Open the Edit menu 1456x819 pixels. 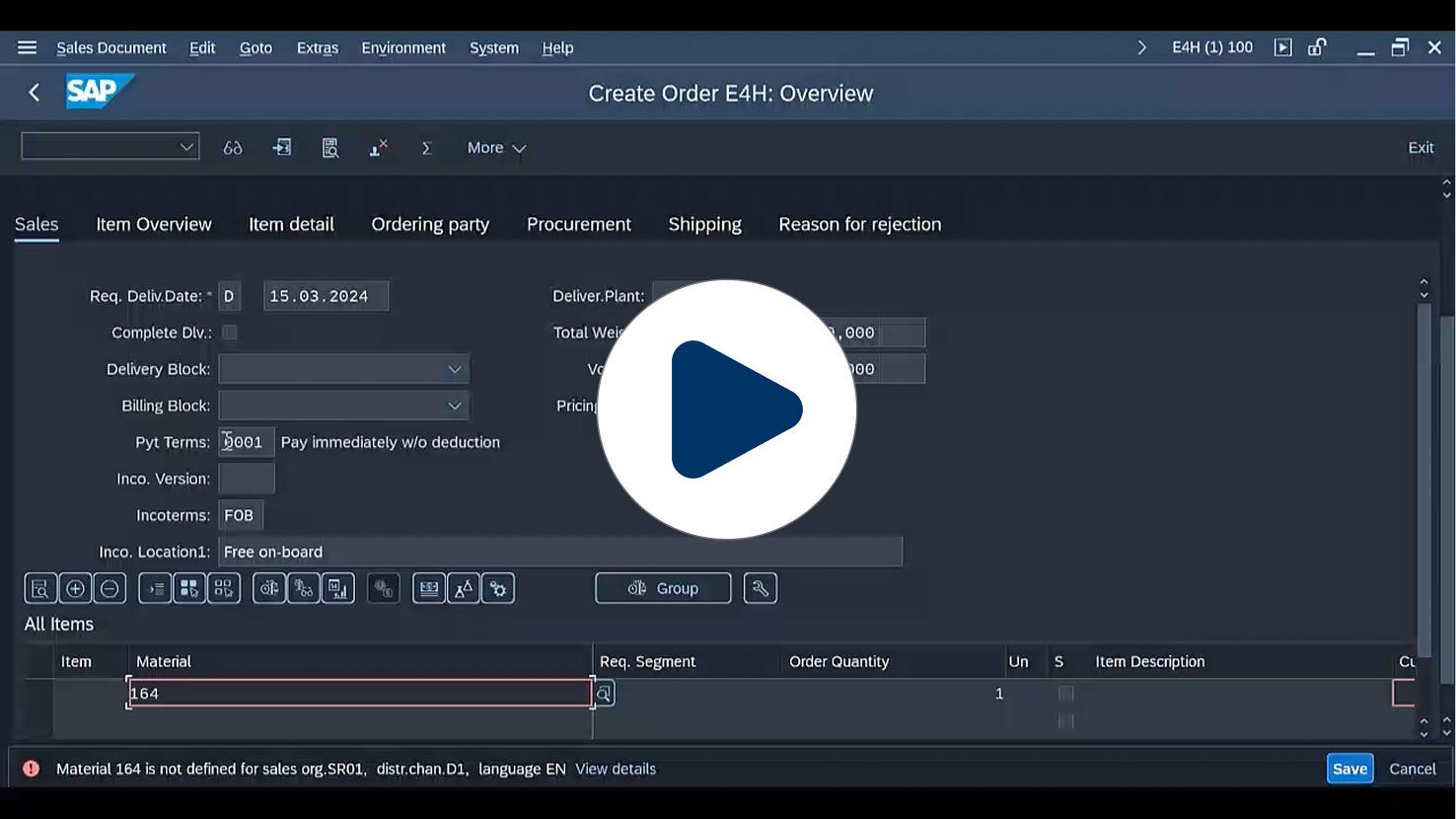(202, 47)
